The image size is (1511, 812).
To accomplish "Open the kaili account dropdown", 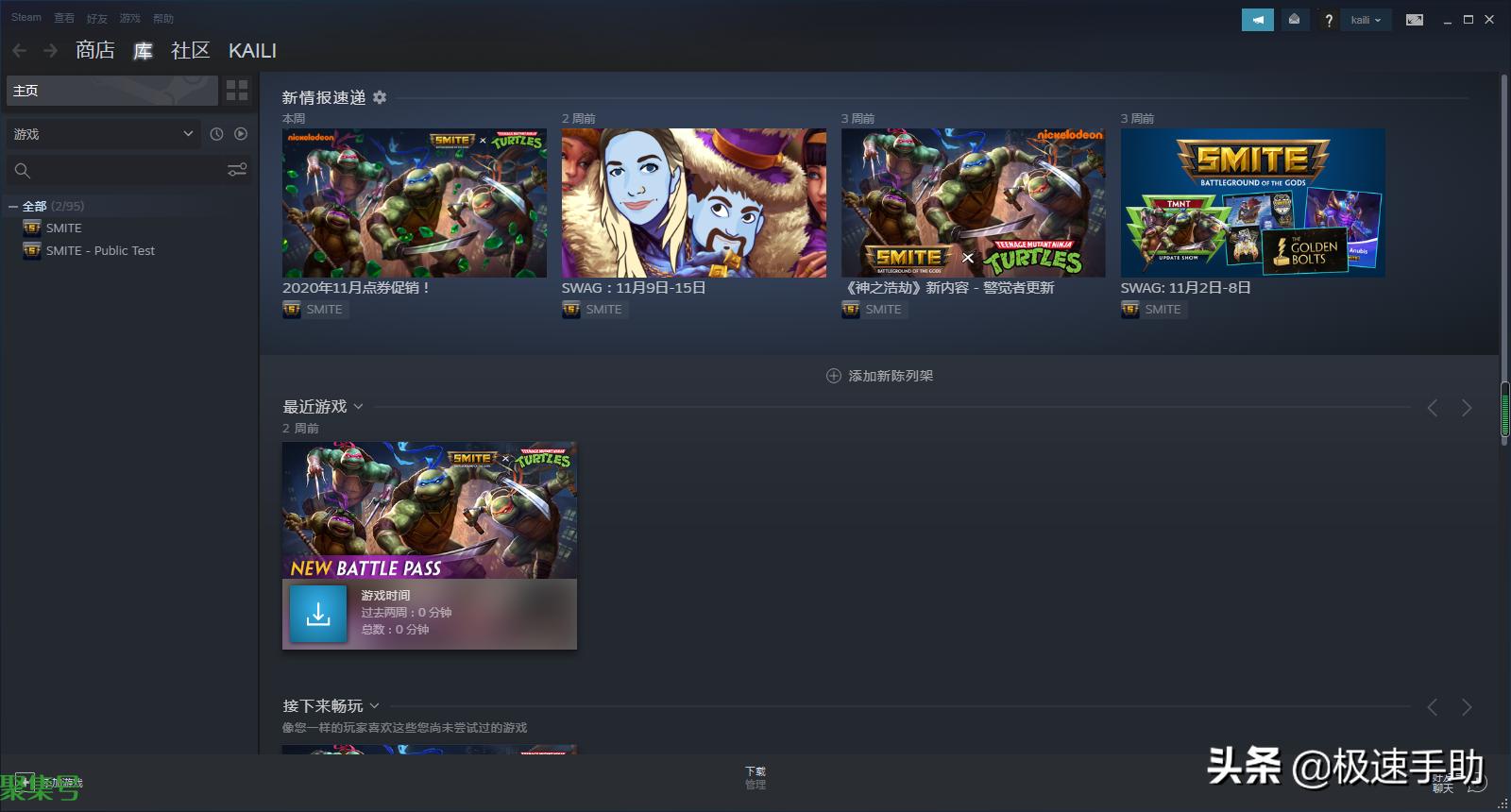I will [1366, 20].
